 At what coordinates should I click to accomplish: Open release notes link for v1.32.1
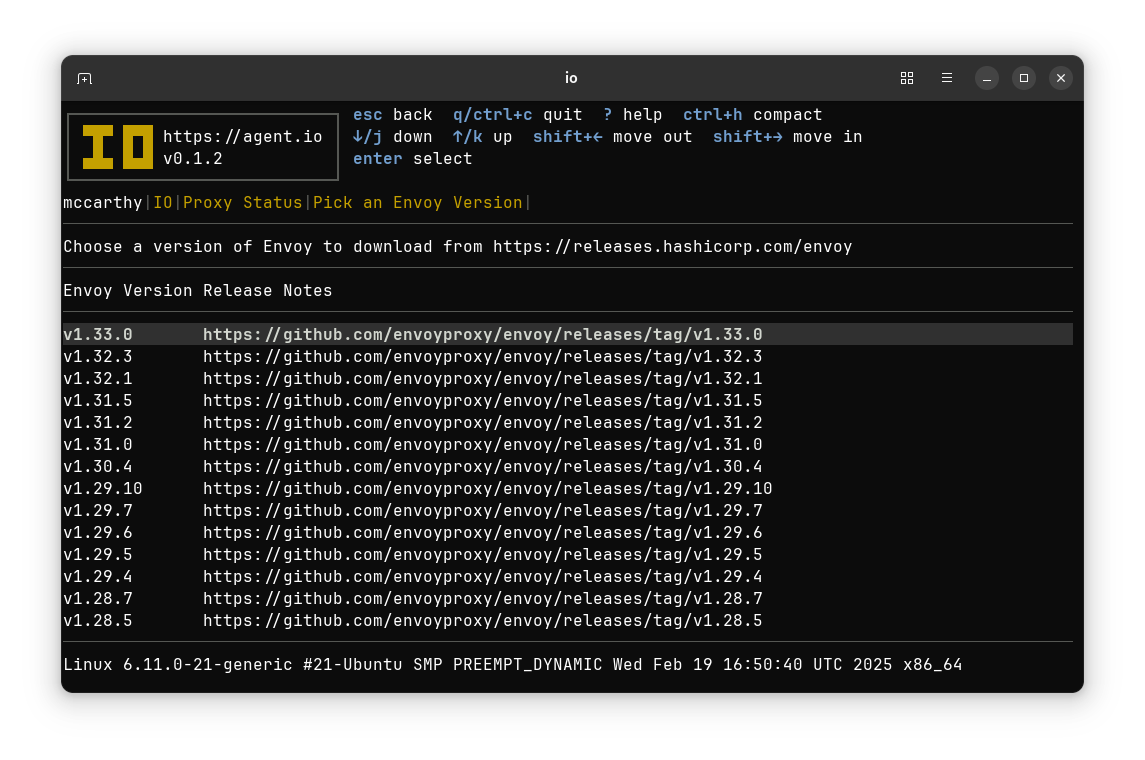(483, 378)
